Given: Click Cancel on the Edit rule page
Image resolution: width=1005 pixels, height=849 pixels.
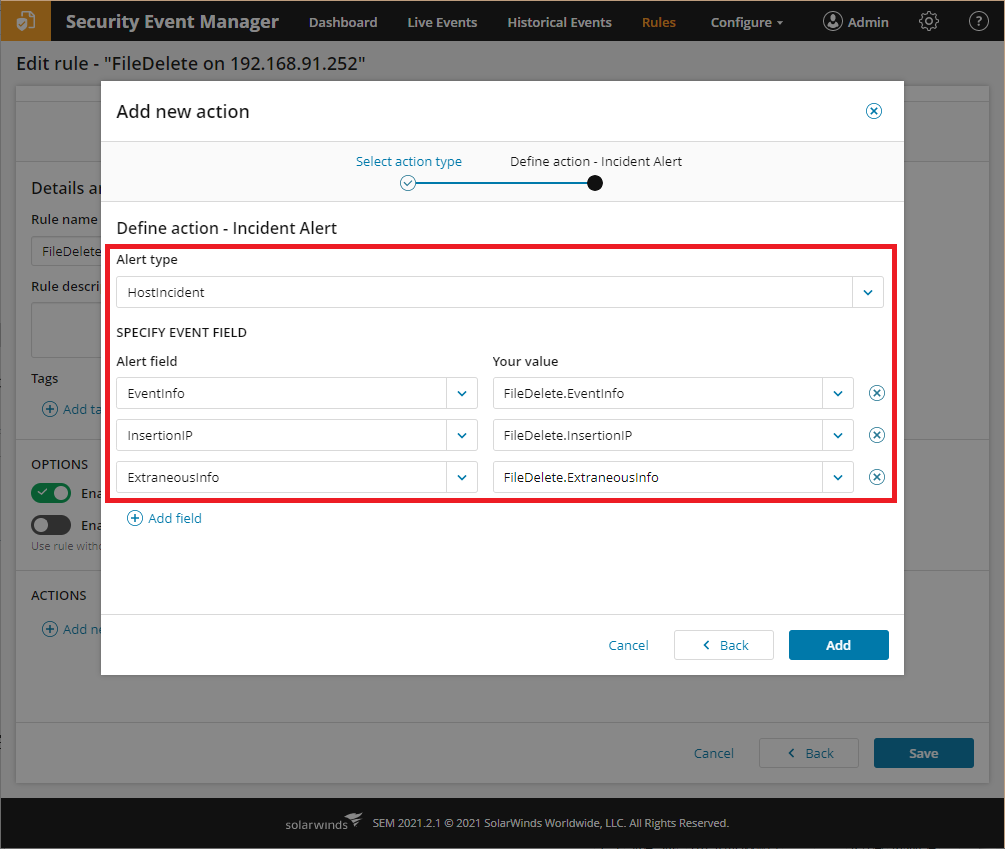Looking at the screenshot, I should click(713, 754).
